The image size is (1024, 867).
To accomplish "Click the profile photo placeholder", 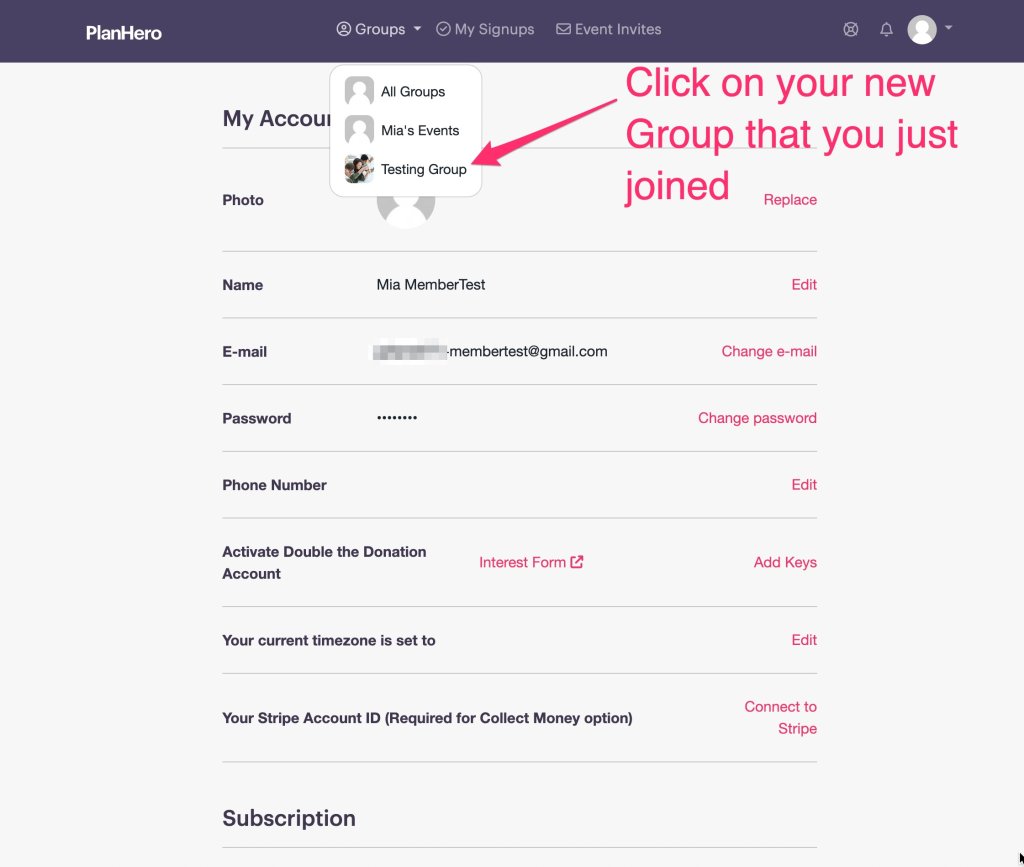I will pyautogui.click(x=405, y=207).
